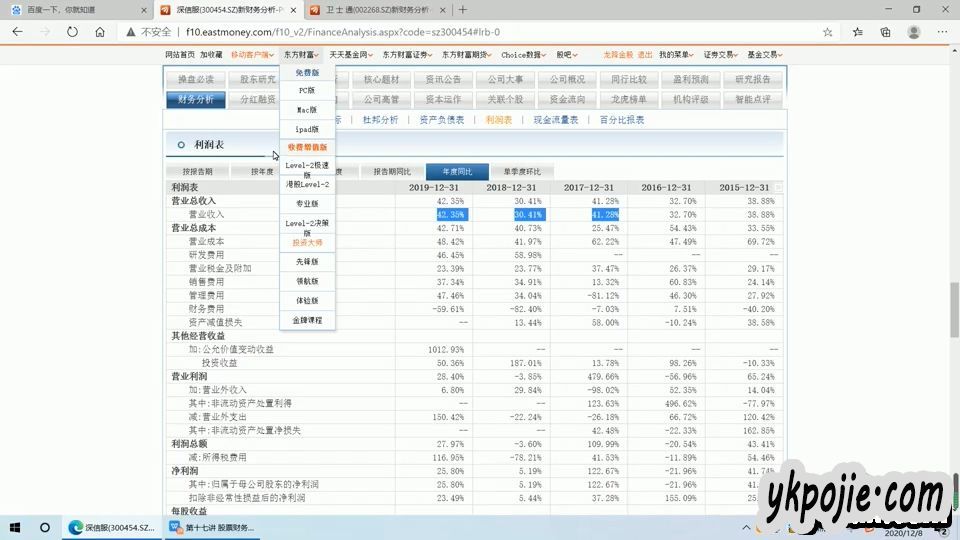Open the 百分比报表 link
The height and width of the screenshot is (540, 960).
pos(622,120)
